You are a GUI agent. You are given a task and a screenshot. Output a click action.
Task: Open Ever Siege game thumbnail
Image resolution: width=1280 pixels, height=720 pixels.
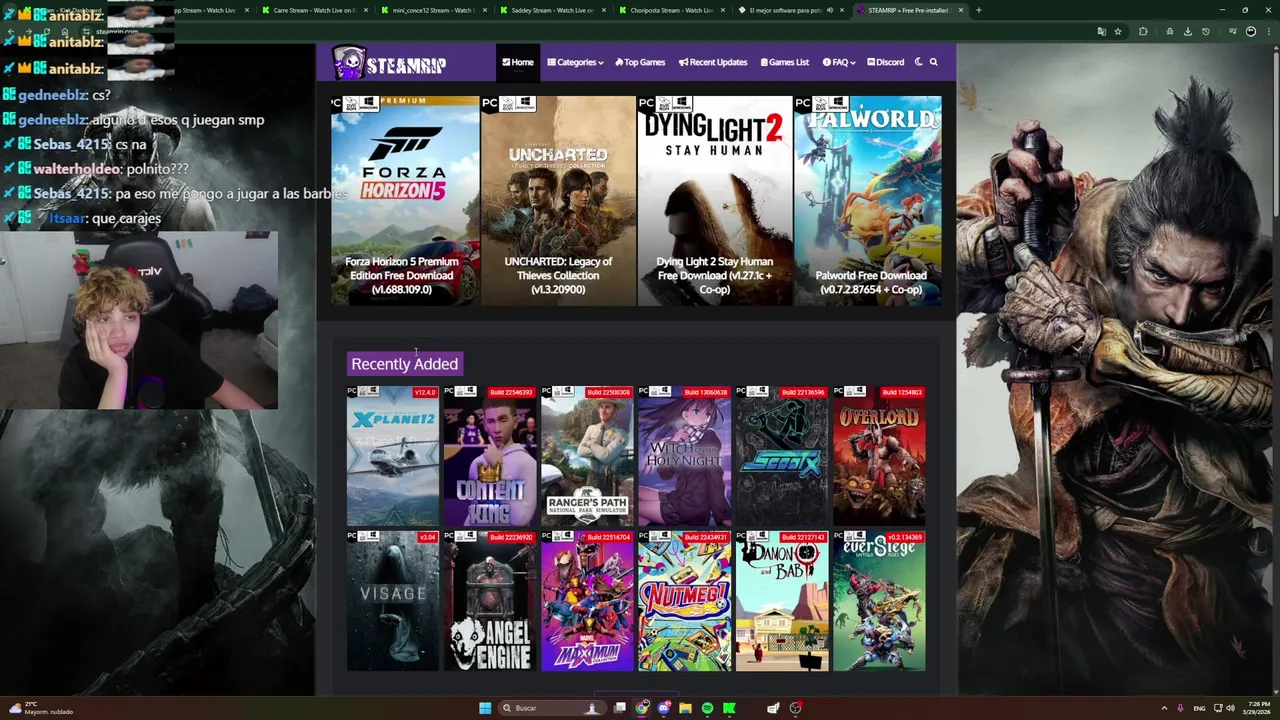[x=879, y=601]
